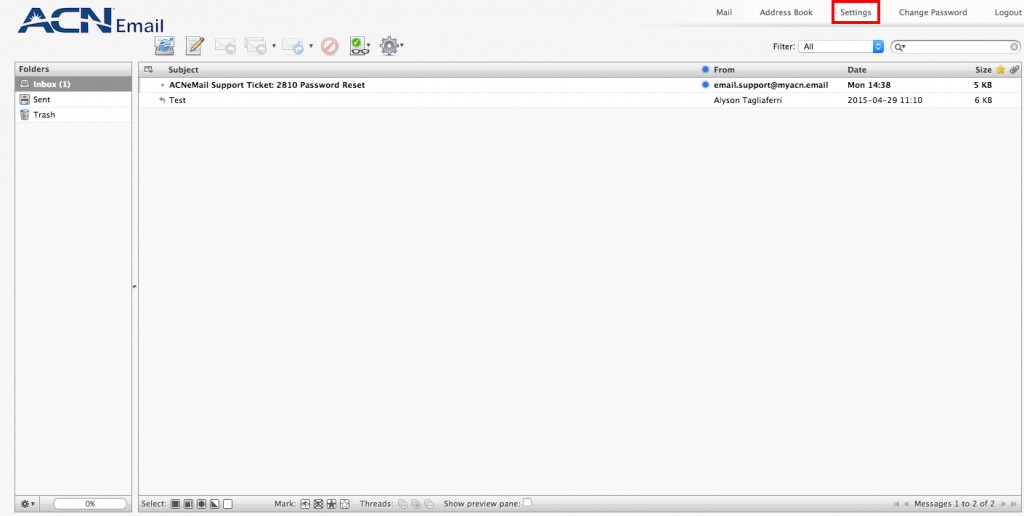Compose a new message with pencil icon
Screen dimensions: 1024x516
(195, 45)
